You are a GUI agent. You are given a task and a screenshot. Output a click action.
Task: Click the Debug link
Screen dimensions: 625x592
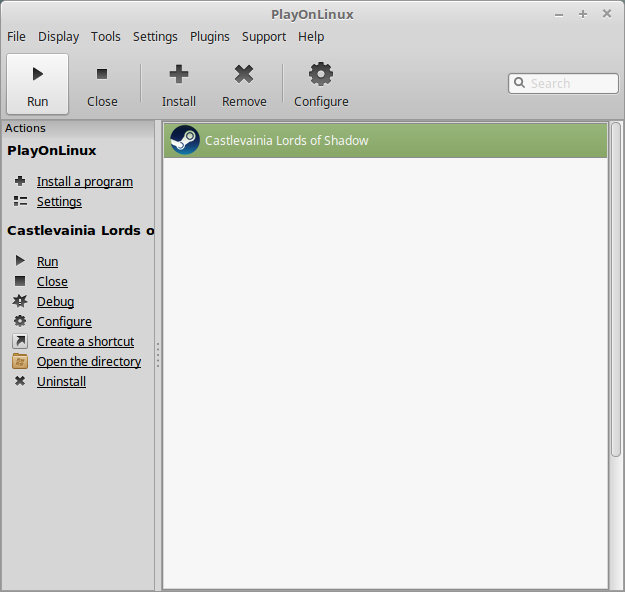click(55, 302)
